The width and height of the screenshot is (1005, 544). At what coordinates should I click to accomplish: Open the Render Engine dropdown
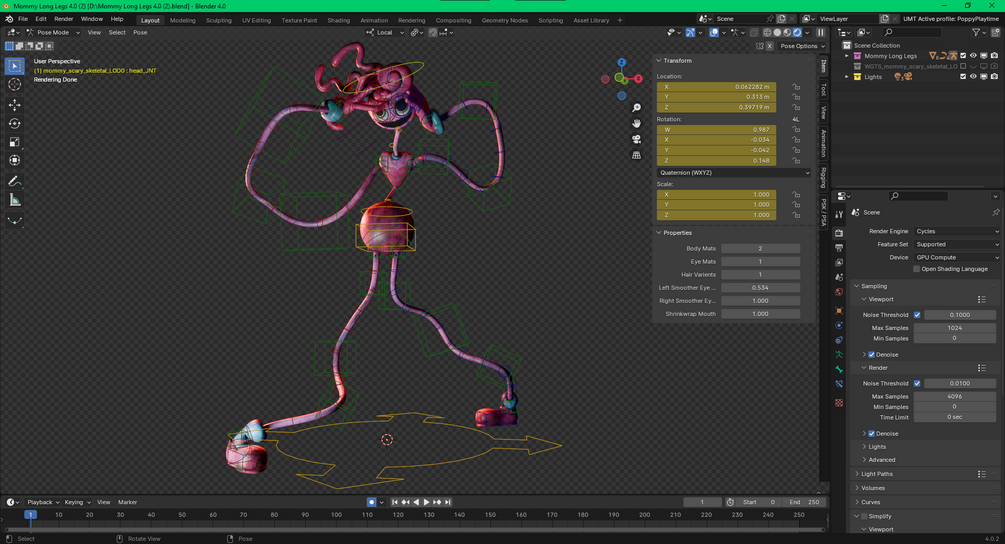tap(956, 231)
